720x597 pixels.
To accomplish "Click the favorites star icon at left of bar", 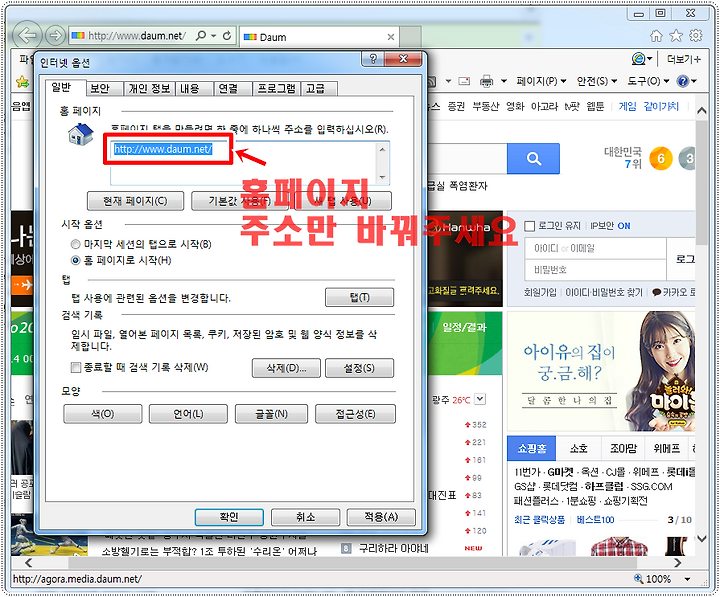I will click(x=22, y=82).
